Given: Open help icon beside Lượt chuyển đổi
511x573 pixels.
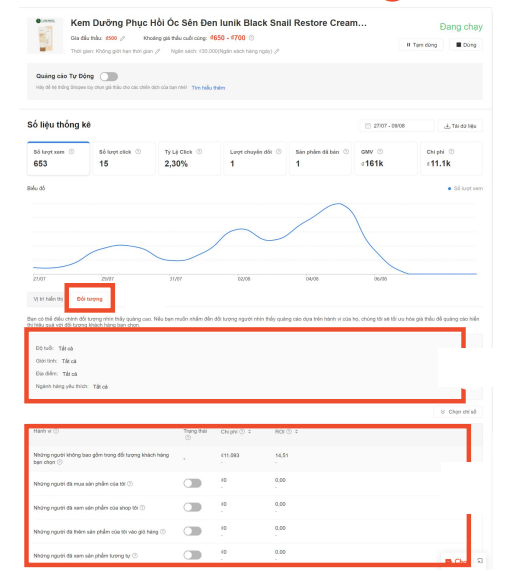Looking at the screenshot, I should [279, 152].
